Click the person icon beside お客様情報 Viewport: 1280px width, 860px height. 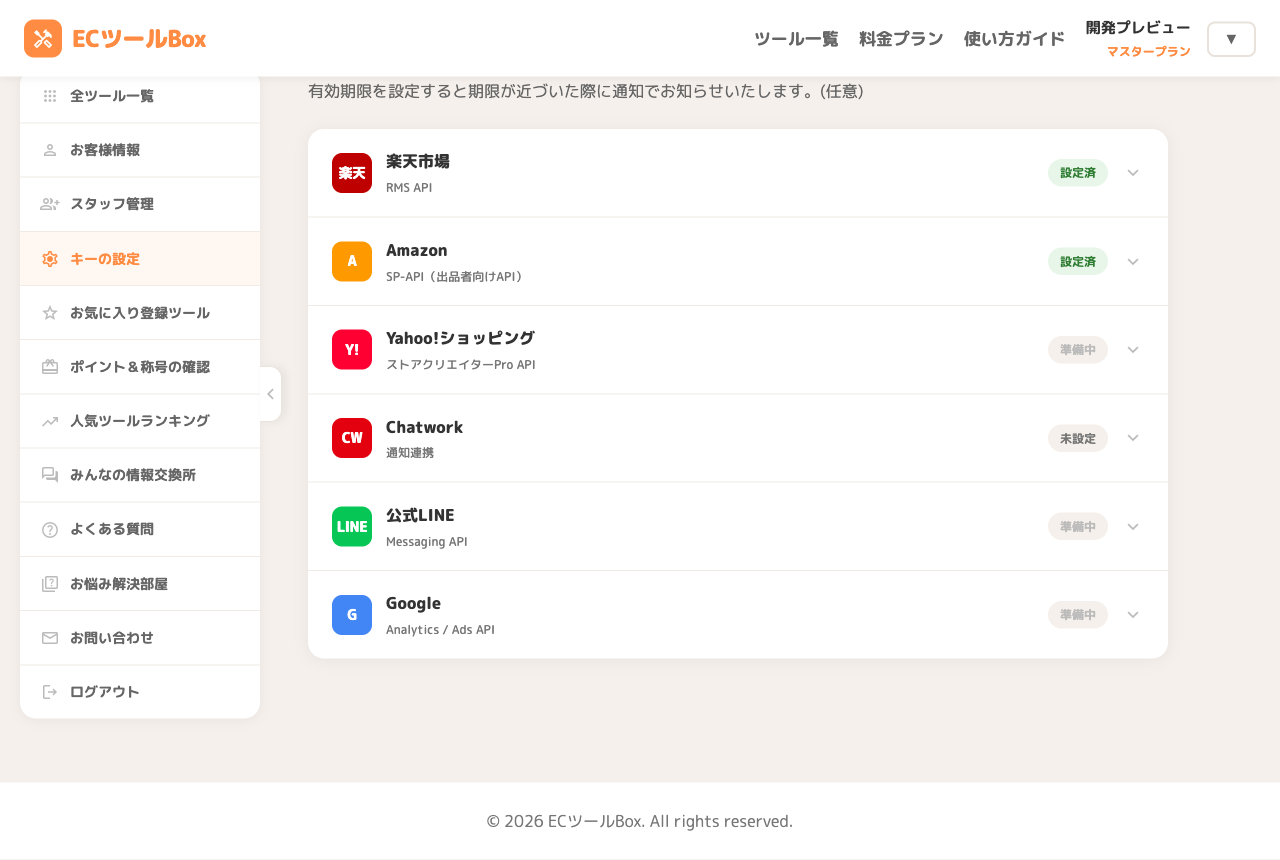(x=50, y=150)
